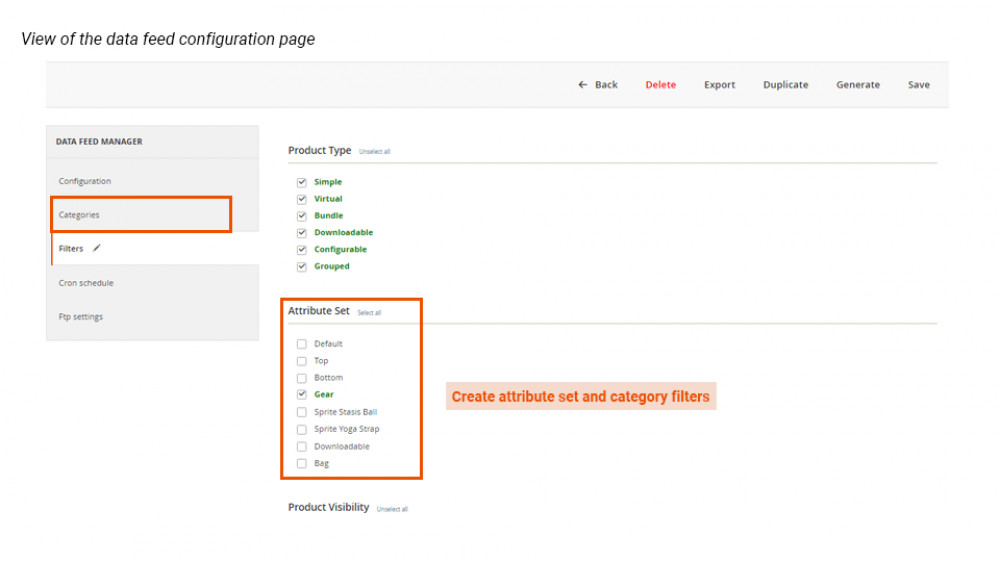Open the Cron schedule tab
The width and height of the screenshot is (1000, 562).
coord(86,283)
